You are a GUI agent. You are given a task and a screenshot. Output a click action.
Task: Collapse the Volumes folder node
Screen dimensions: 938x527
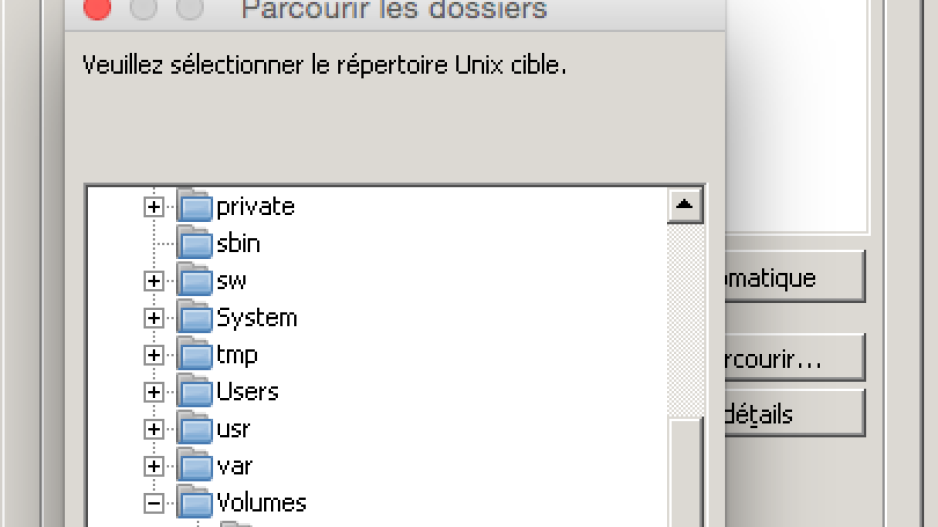click(153, 503)
